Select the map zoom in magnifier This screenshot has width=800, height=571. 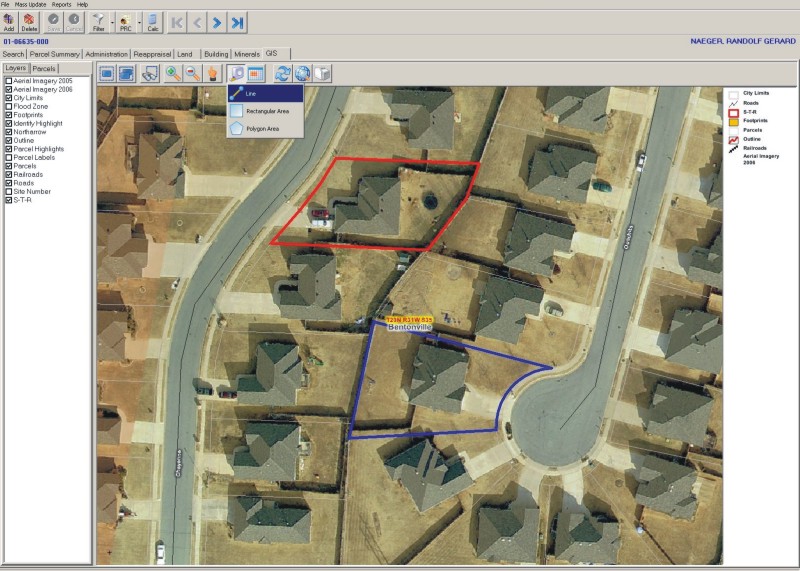tap(173, 73)
